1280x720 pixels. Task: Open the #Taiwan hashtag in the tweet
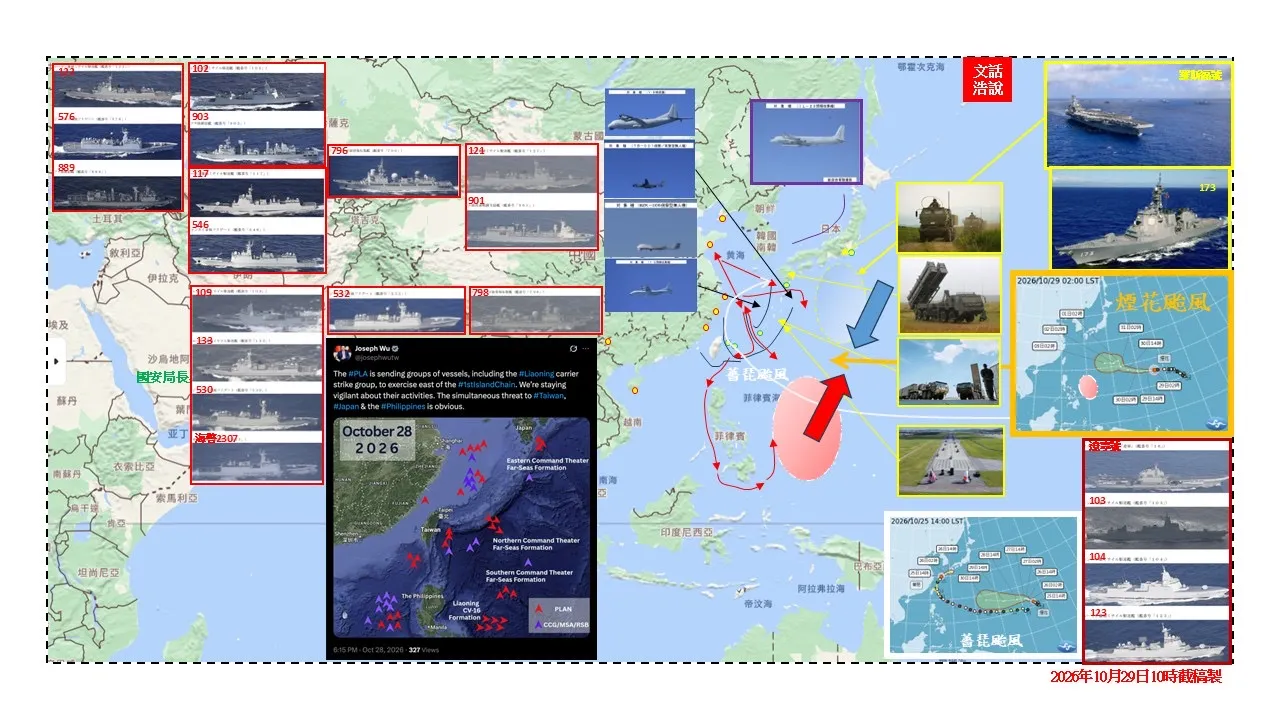(x=550, y=396)
